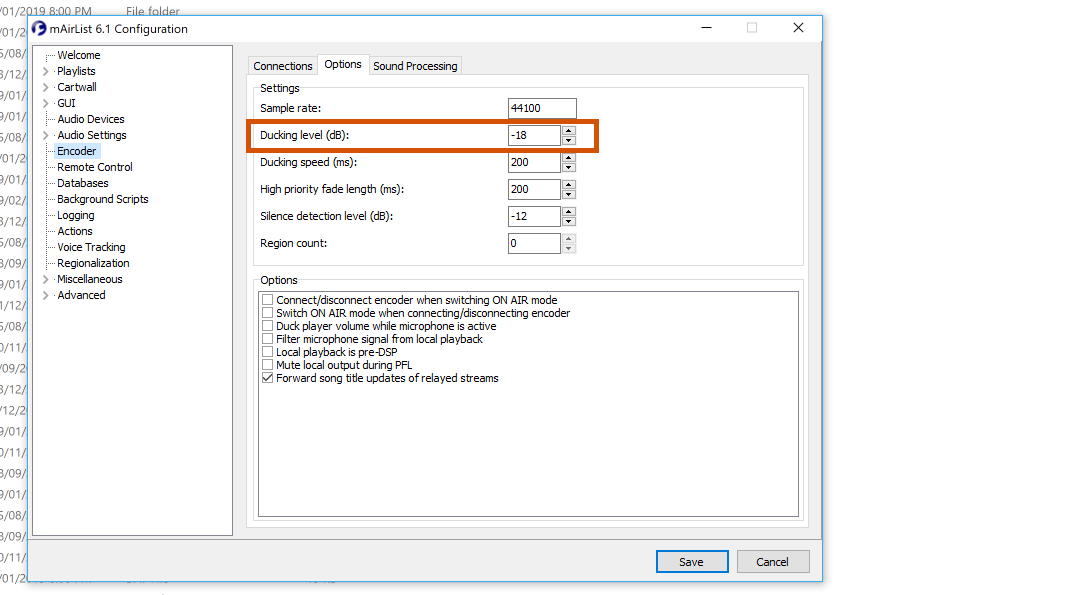The height and width of the screenshot is (595, 1081).
Task: Increase High priority fade length value
Action: (x=569, y=184)
